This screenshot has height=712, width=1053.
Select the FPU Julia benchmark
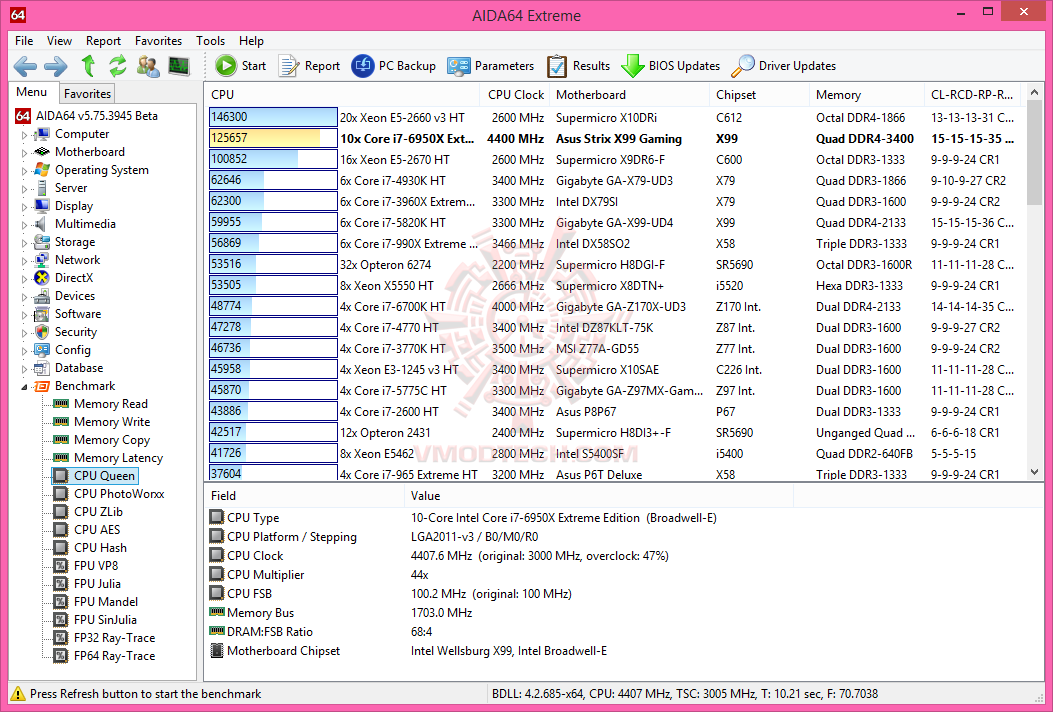(x=87, y=584)
